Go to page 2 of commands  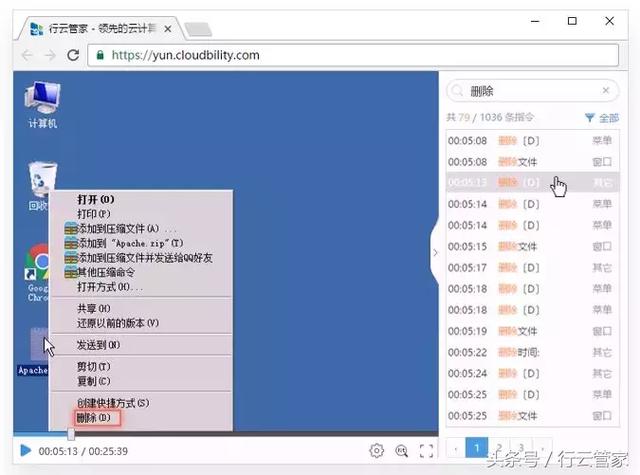tap(499, 447)
